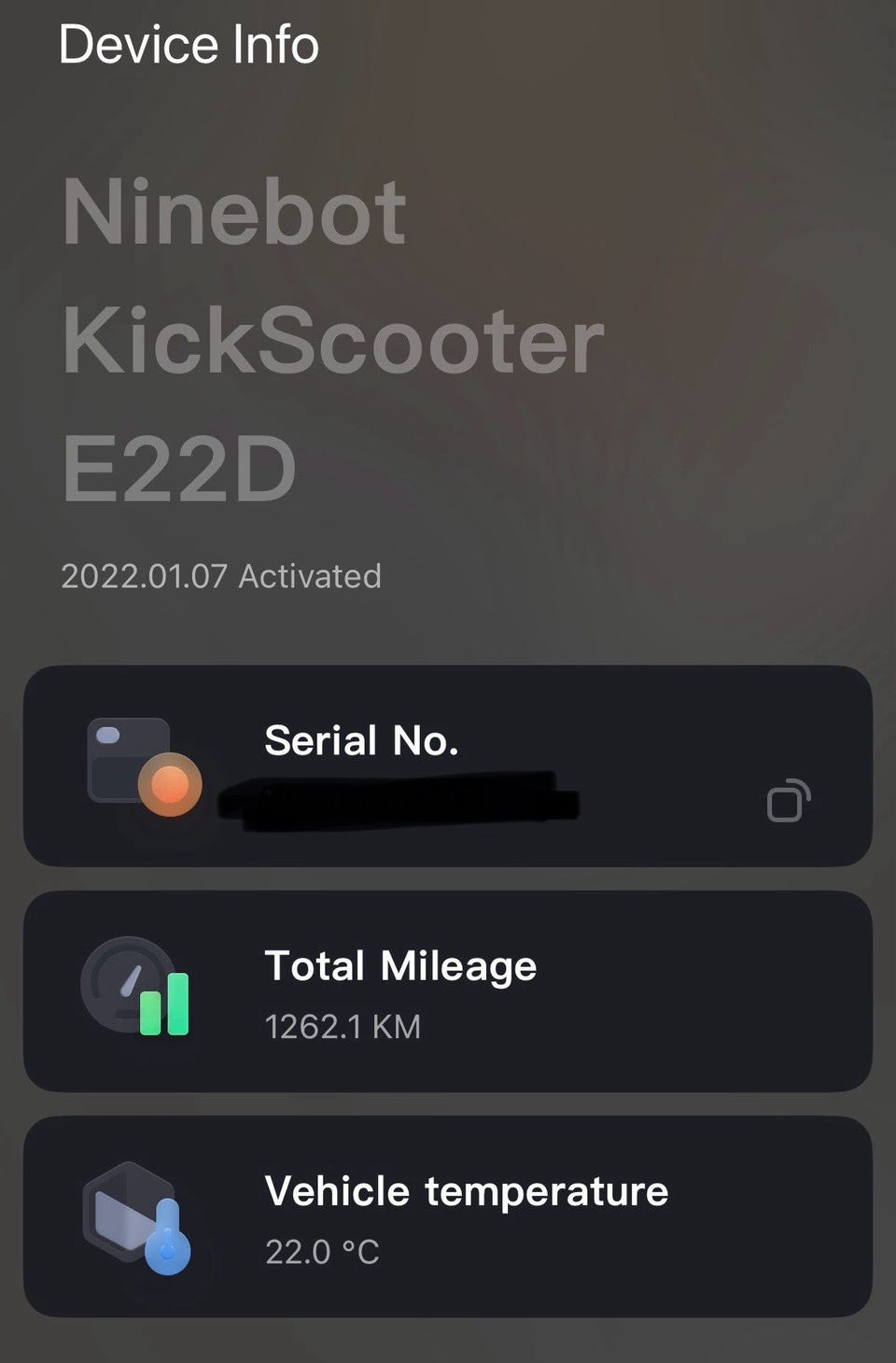Tap the E22D model name
This screenshot has height=1363, width=896.
[x=179, y=469]
